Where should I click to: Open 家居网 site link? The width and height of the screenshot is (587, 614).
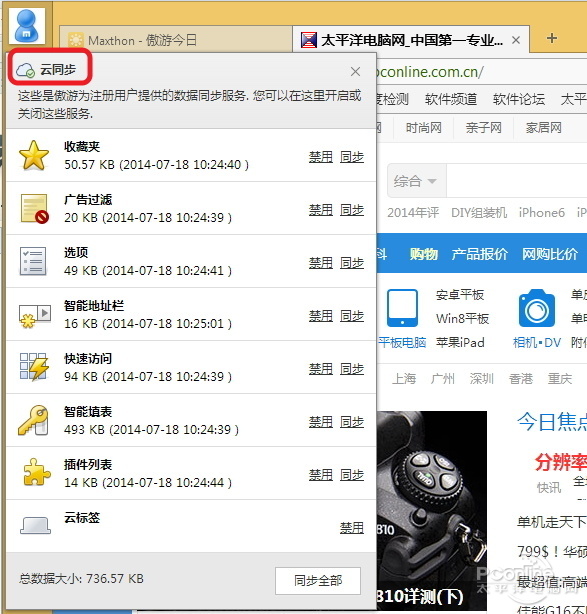coord(543,128)
